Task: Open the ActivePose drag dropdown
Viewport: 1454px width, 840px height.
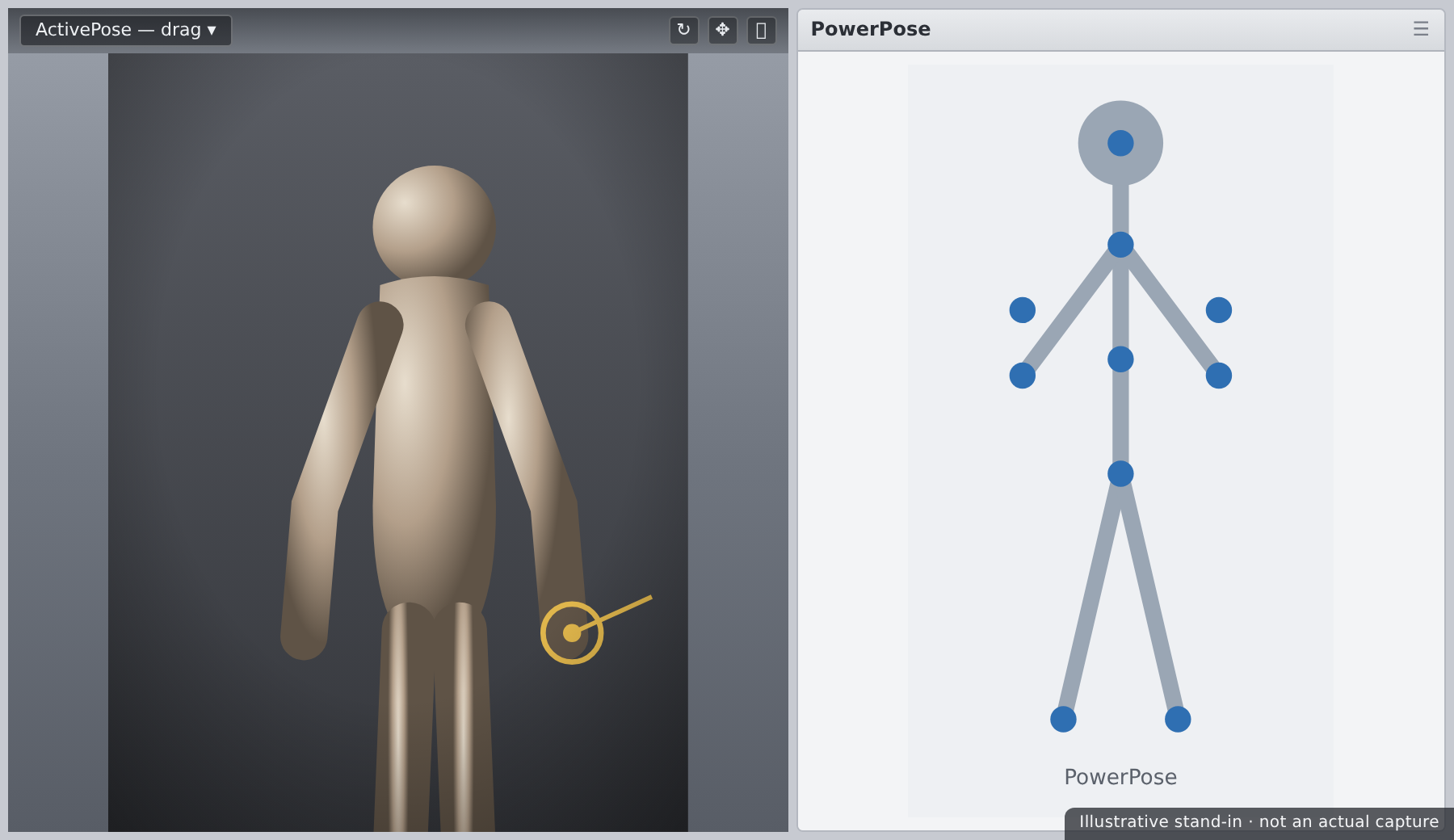Action: pyautogui.click(x=126, y=30)
